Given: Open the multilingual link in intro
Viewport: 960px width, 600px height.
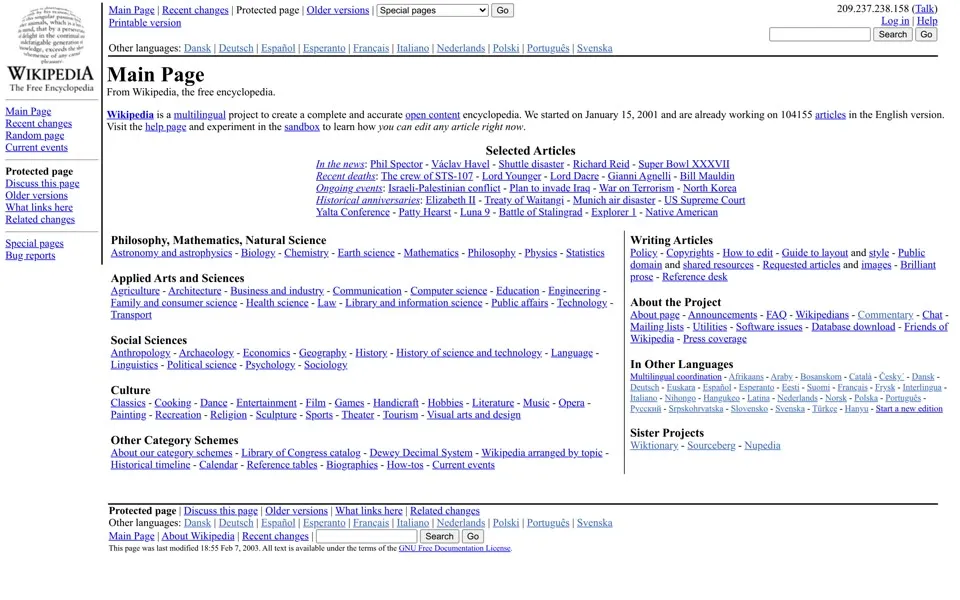Looking at the screenshot, I should (x=200, y=115).
